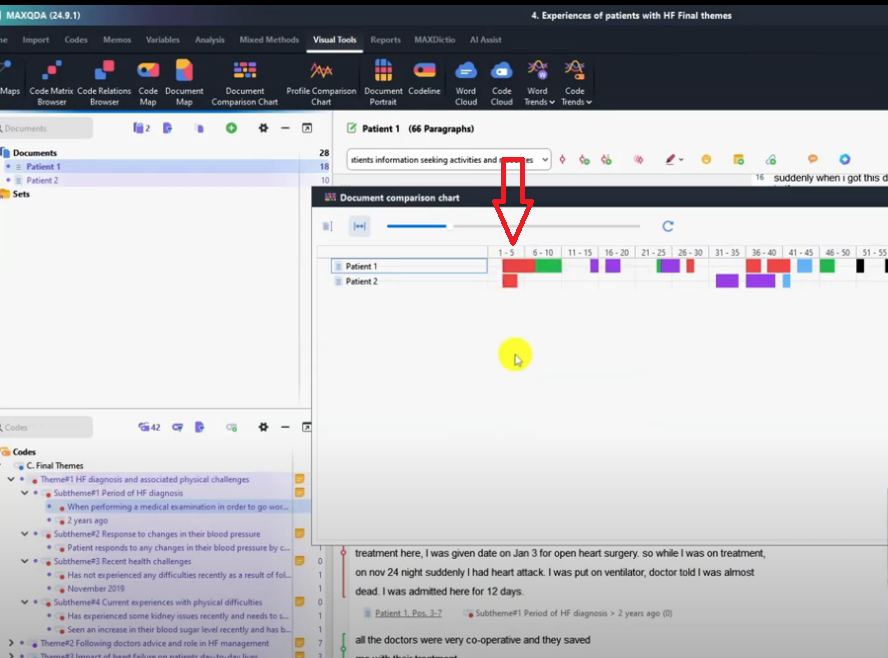Select Patient 2 row in comparison chart
The width and height of the screenshot is (888, 658).
(409, 281)
